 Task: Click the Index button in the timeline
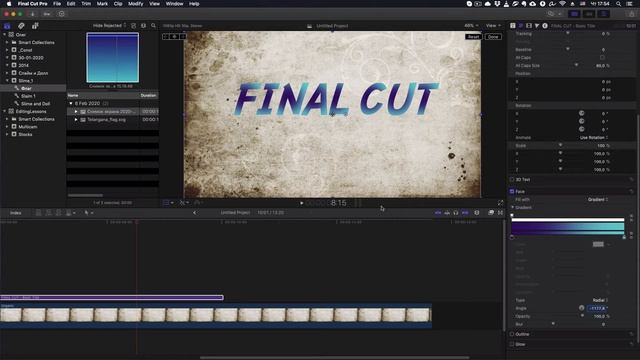tap(16, 213)
